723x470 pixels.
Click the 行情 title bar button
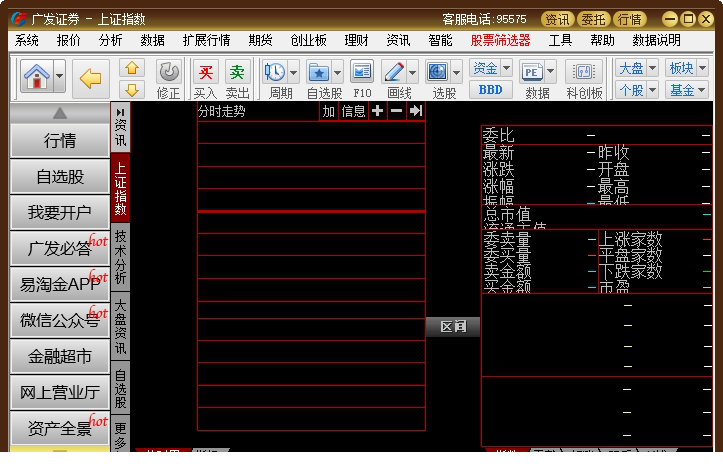[x=630, y=19]
